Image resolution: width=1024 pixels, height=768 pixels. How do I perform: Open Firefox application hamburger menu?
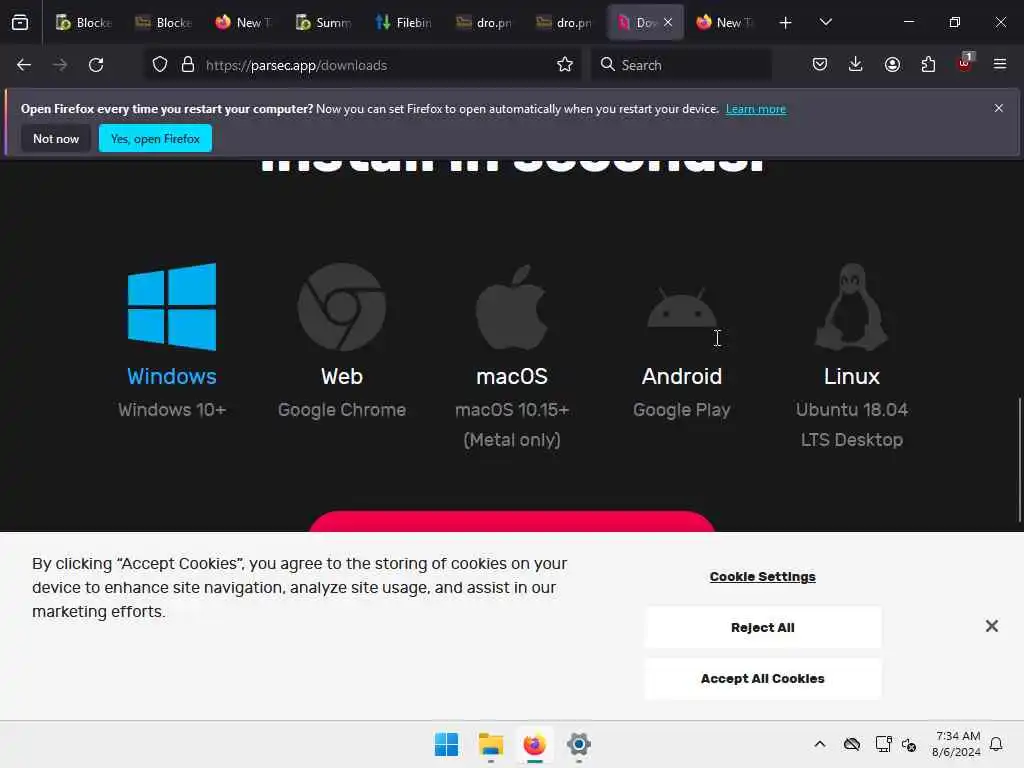pos(1000,65)
